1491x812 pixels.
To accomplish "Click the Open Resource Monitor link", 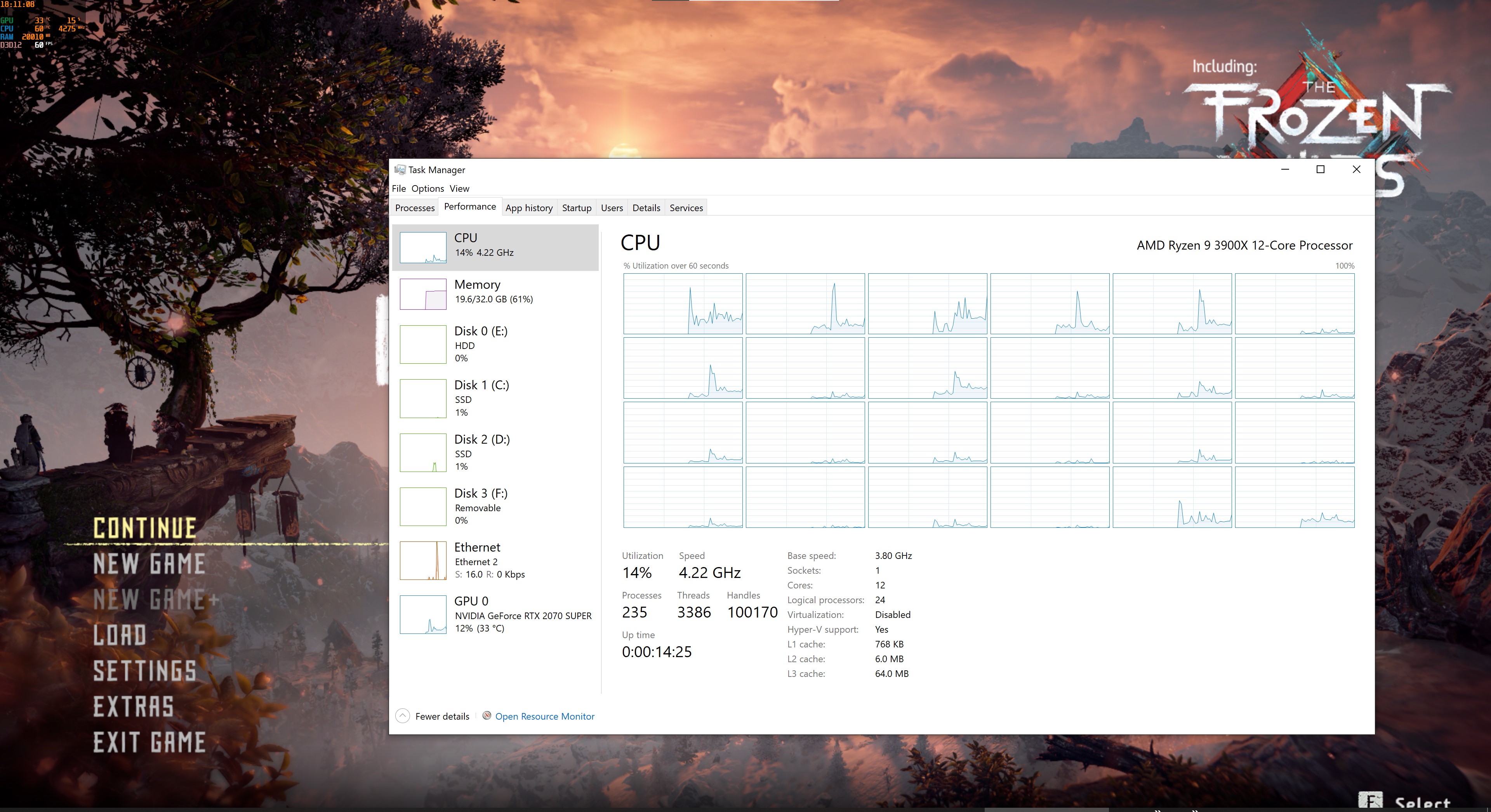I will click(x=545, y=717).
